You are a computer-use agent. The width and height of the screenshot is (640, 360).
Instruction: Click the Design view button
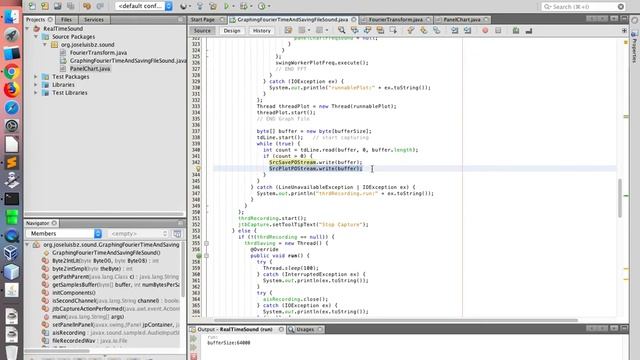[232, 31]
